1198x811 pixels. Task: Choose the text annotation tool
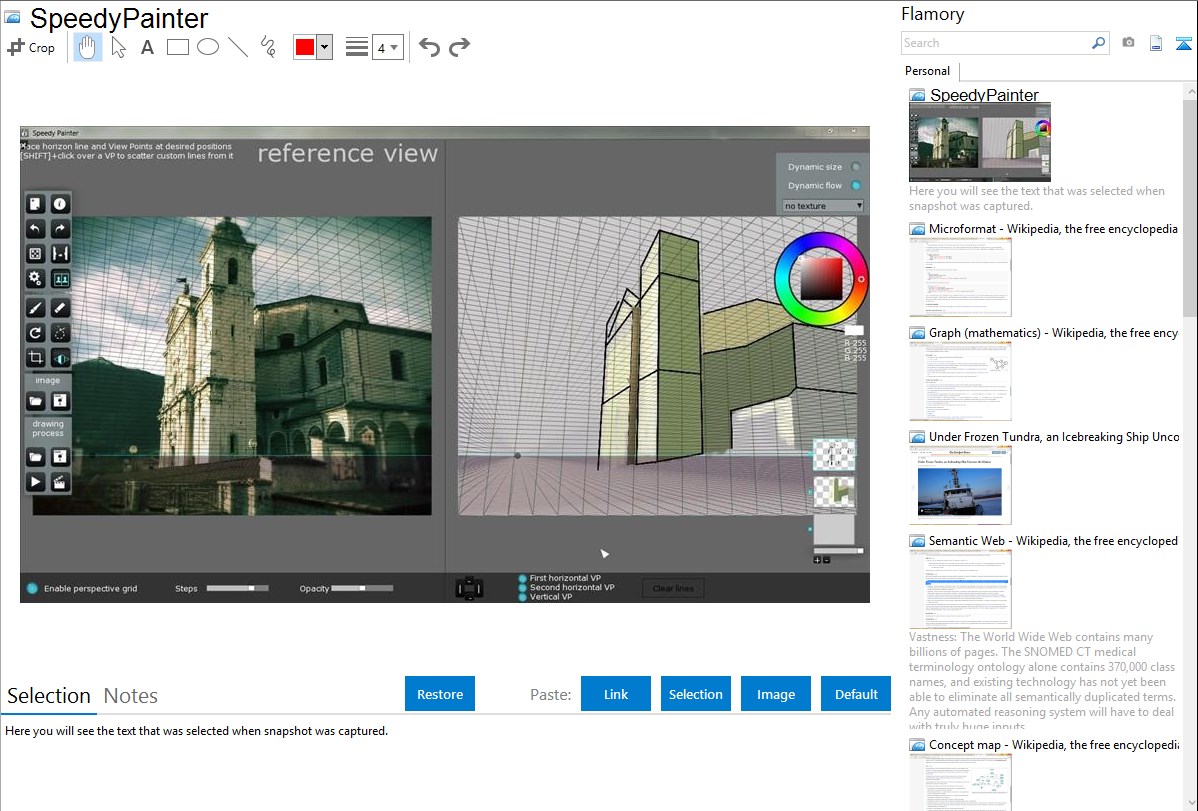point(147,47)
